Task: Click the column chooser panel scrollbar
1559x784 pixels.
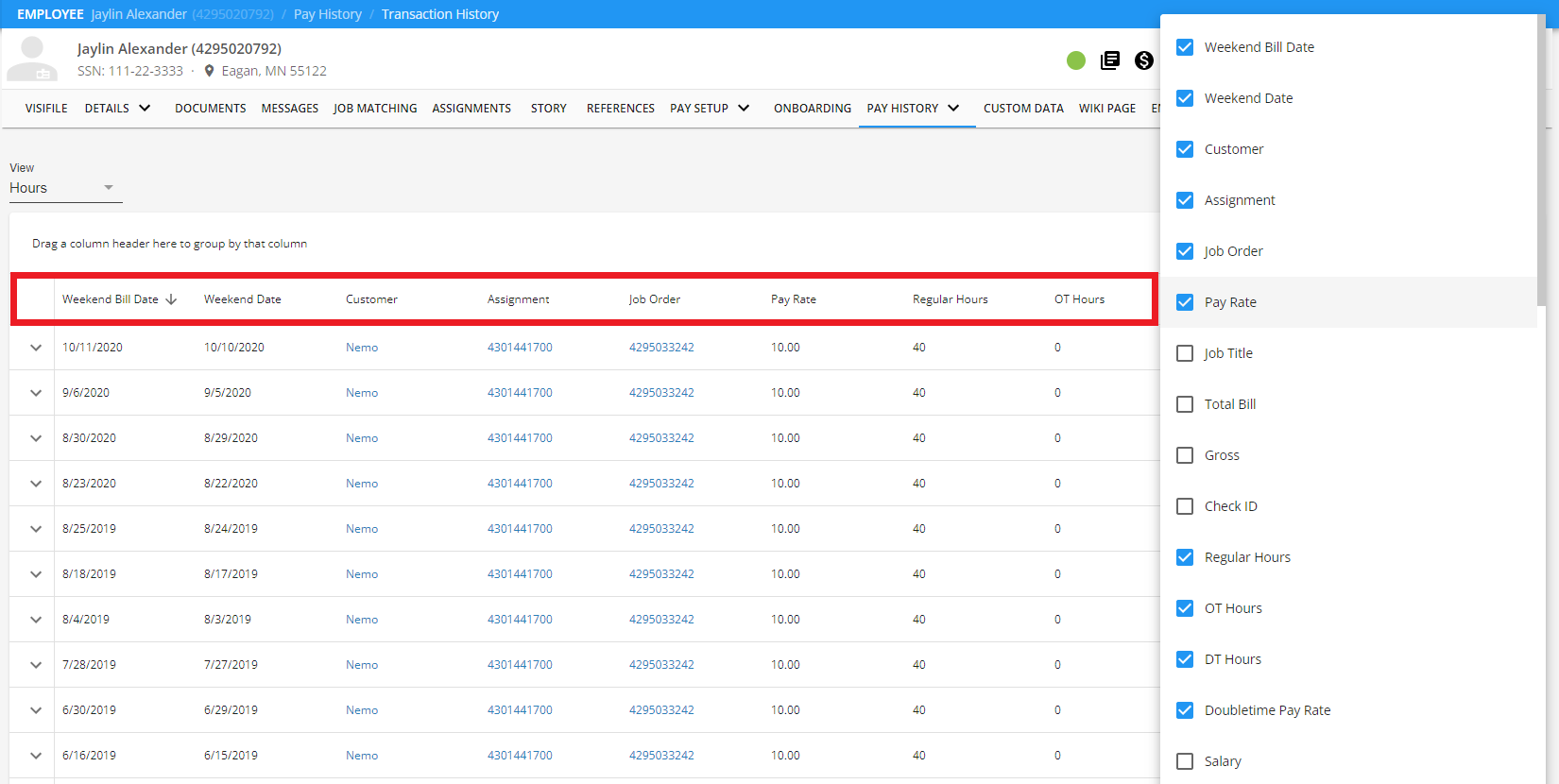Action: click(x=1542, y=161)
